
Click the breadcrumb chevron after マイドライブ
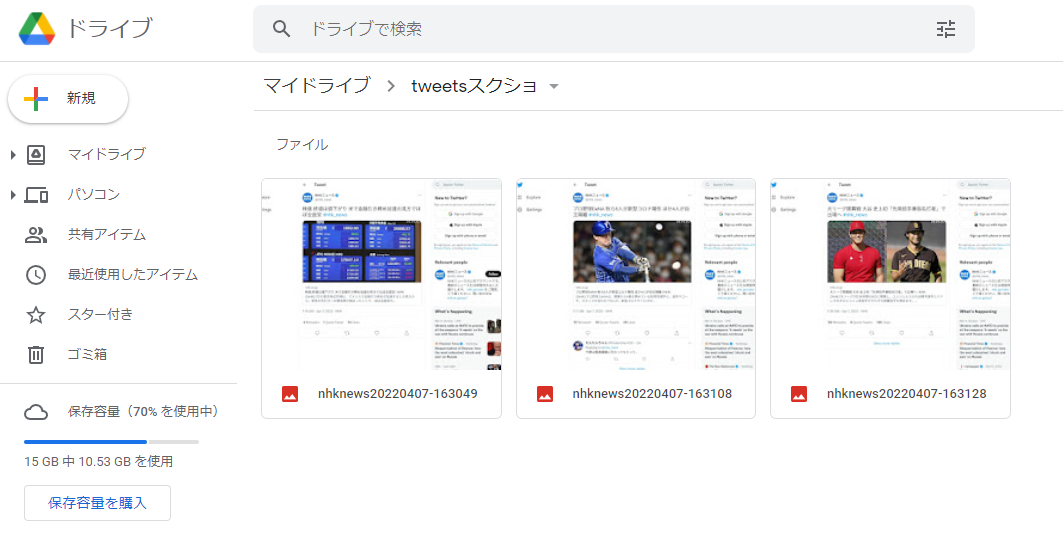pyautogui.click(x=390, y=86)
